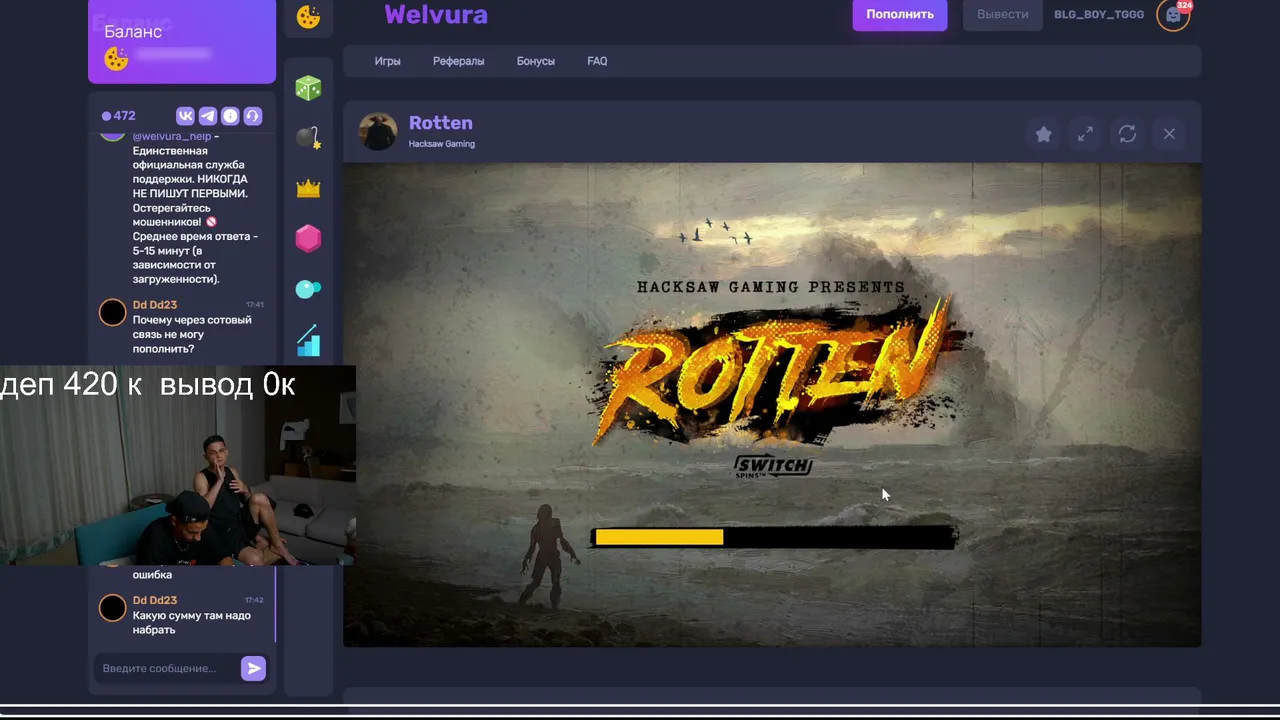Open the Бонусы tab
Image resolution: width=1280 pixels, height=720 pixels.
click(x=536, y=61)
